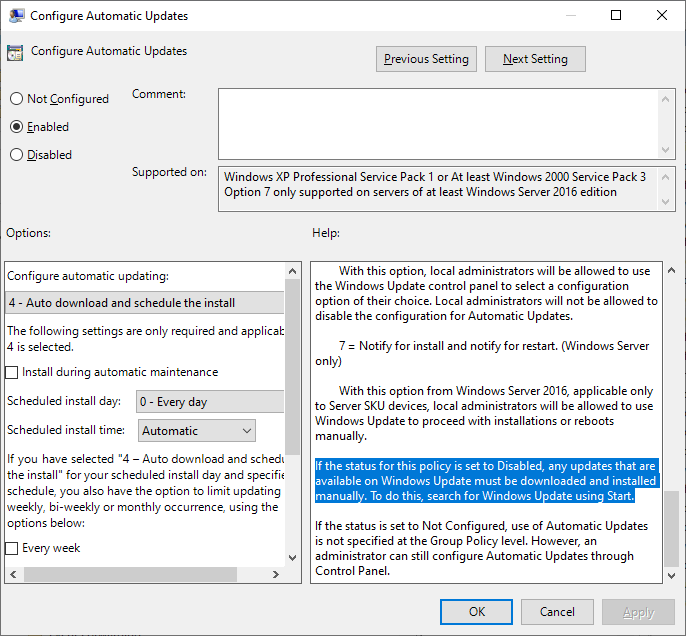This screenshot has height=636, width=686.
Task: Click the Apply button
Action: (x=638, y=612)
